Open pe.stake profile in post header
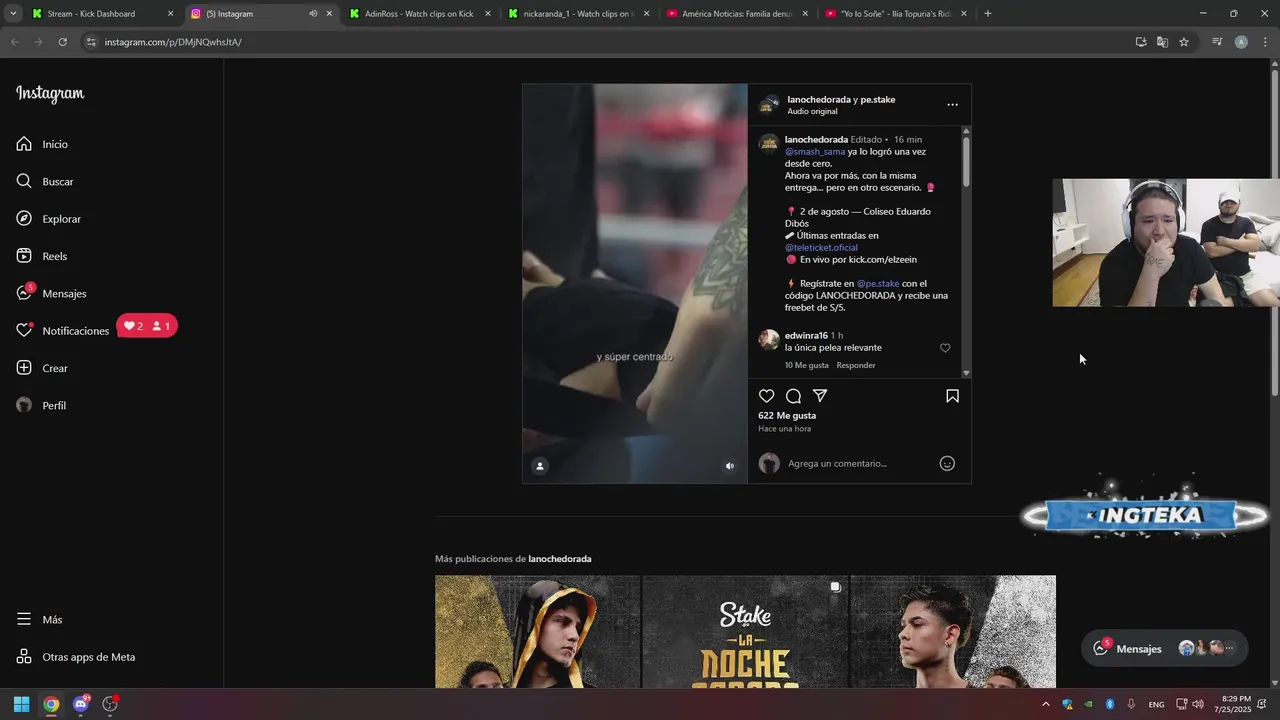Screen dimensions: 1280x720 click(x=878, y=99)
